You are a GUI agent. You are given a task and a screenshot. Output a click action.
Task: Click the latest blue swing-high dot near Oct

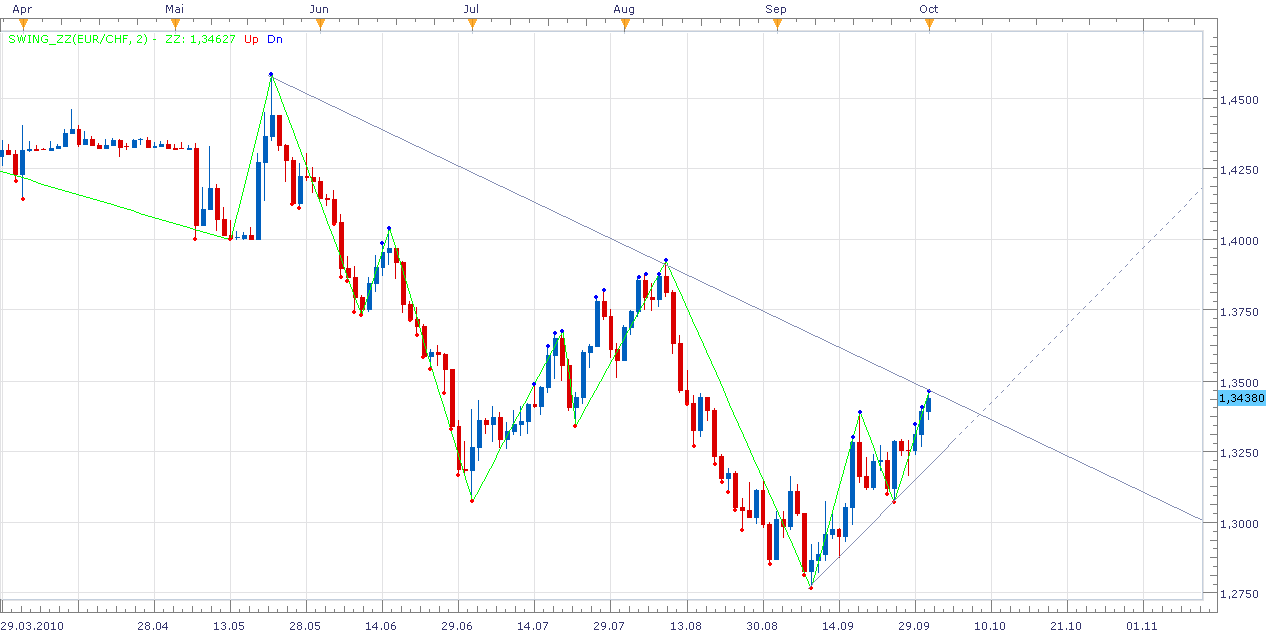[x=929, y=391]
